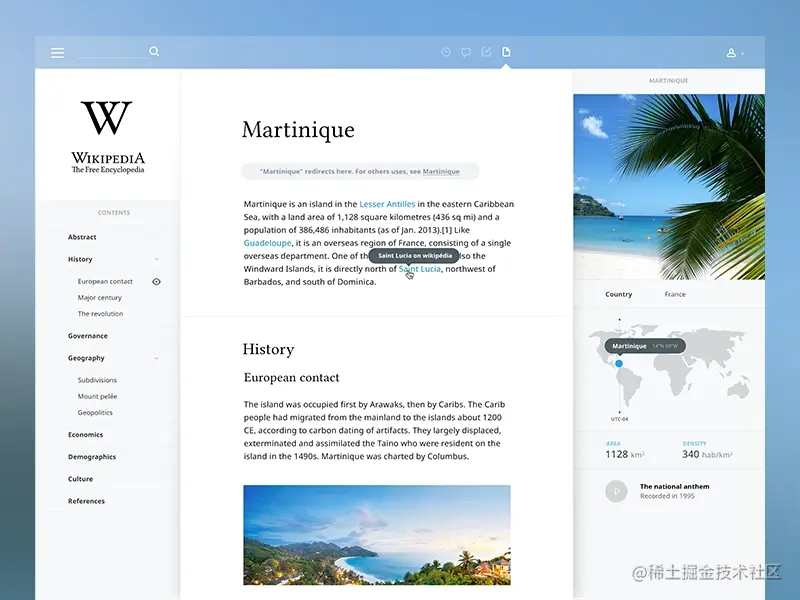800x600 pixels.
Task: Click the search magnifier icon
Action: coord(154,50)
